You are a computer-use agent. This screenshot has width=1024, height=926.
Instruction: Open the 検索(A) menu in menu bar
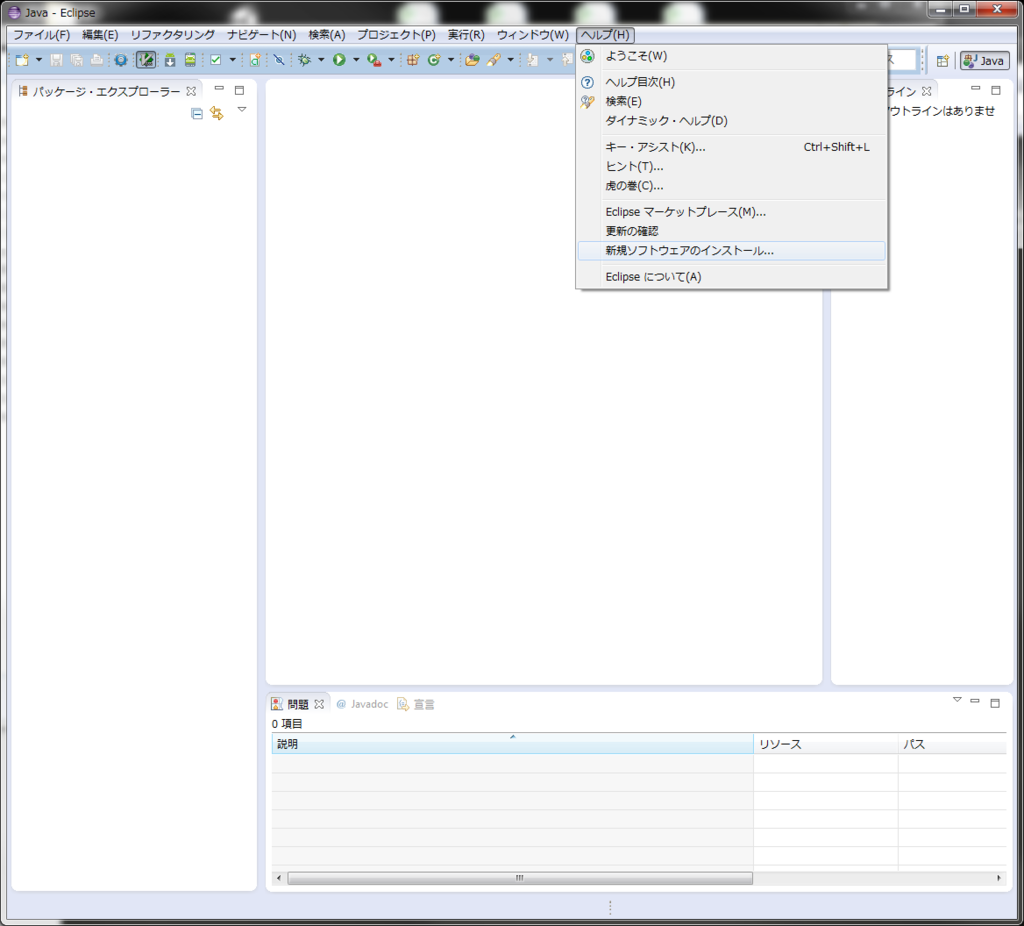coord(327,35)
